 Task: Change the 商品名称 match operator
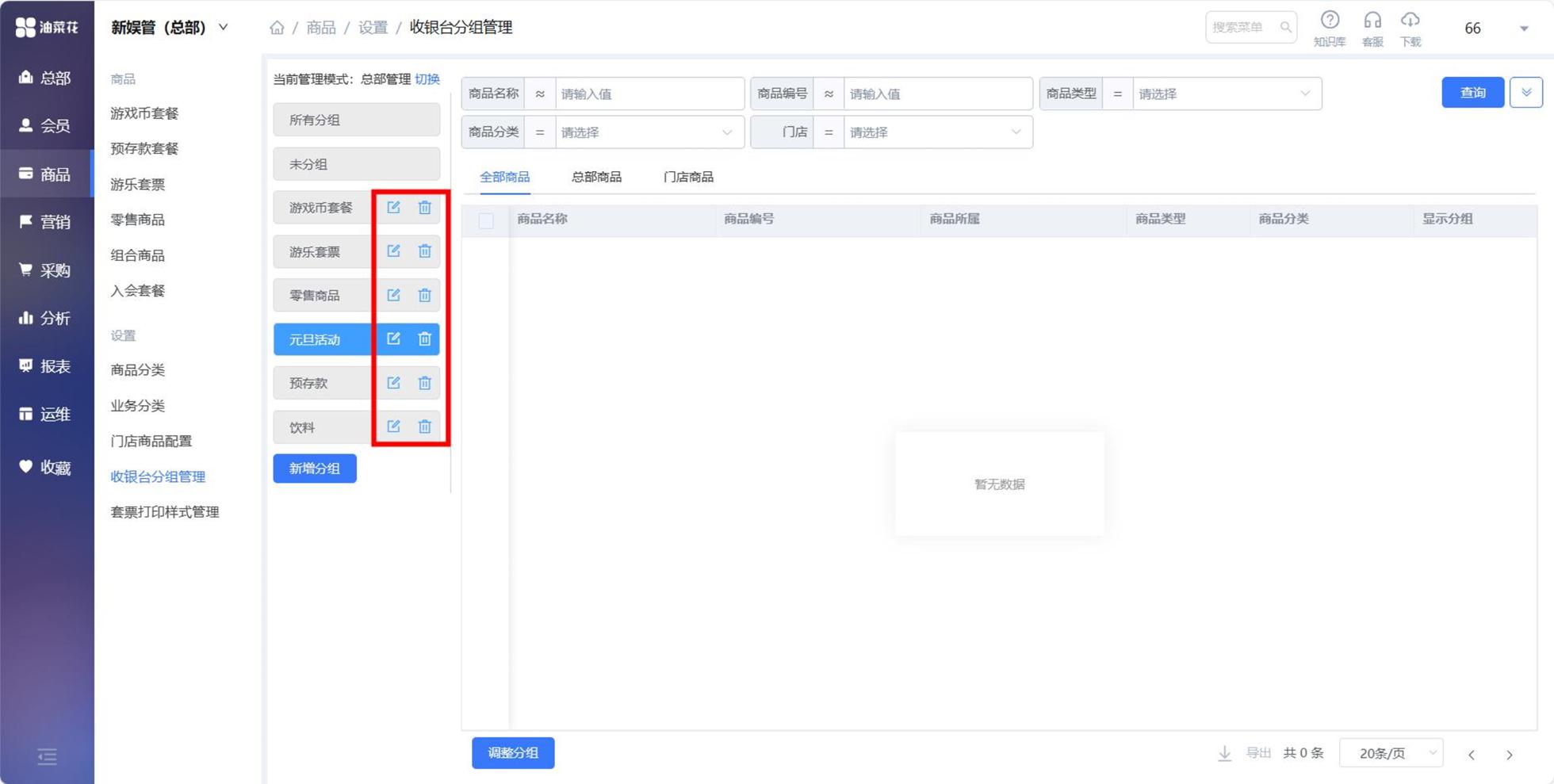540,94
